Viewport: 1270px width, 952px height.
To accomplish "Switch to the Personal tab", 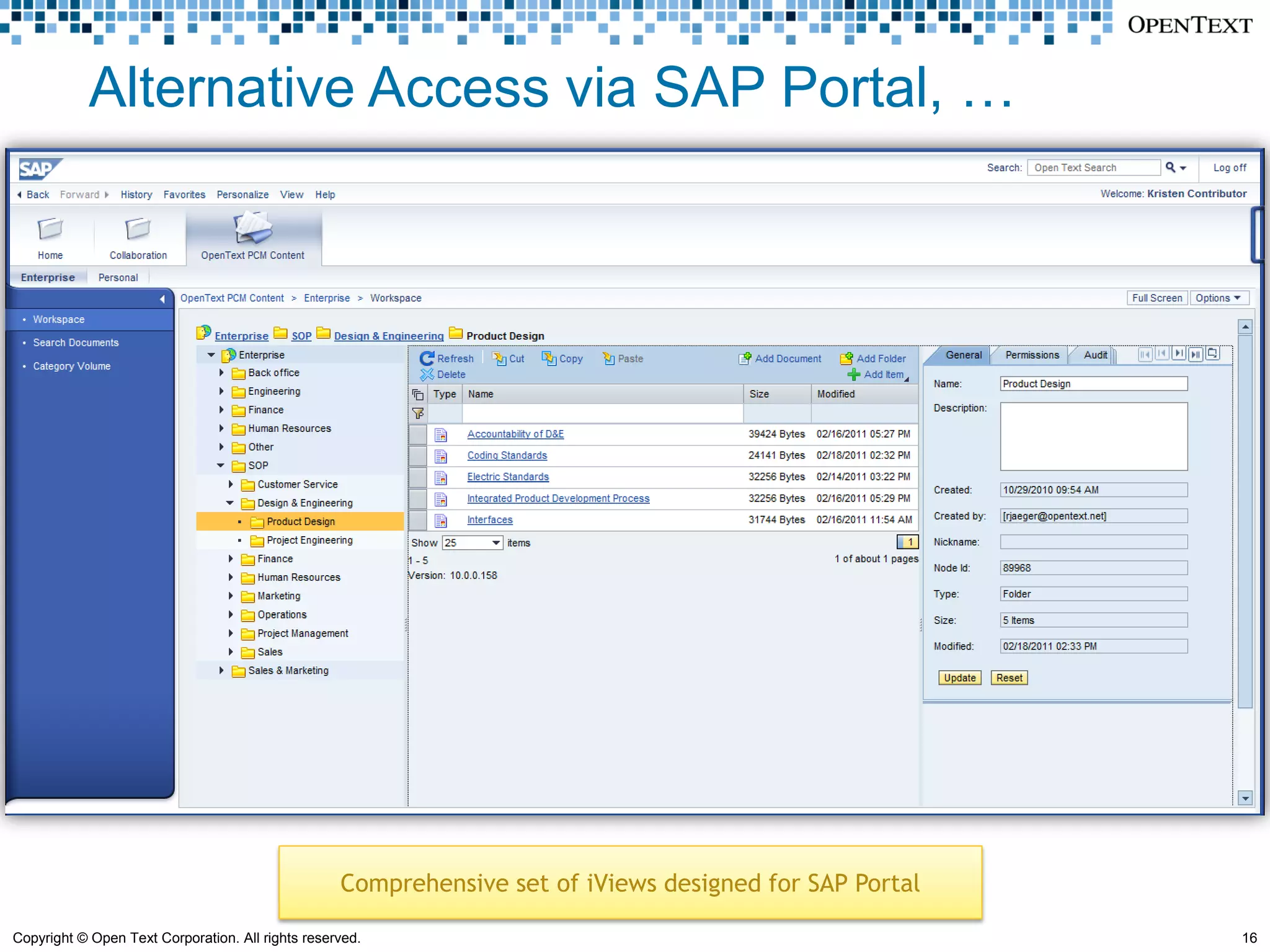I will click(118, 278).
